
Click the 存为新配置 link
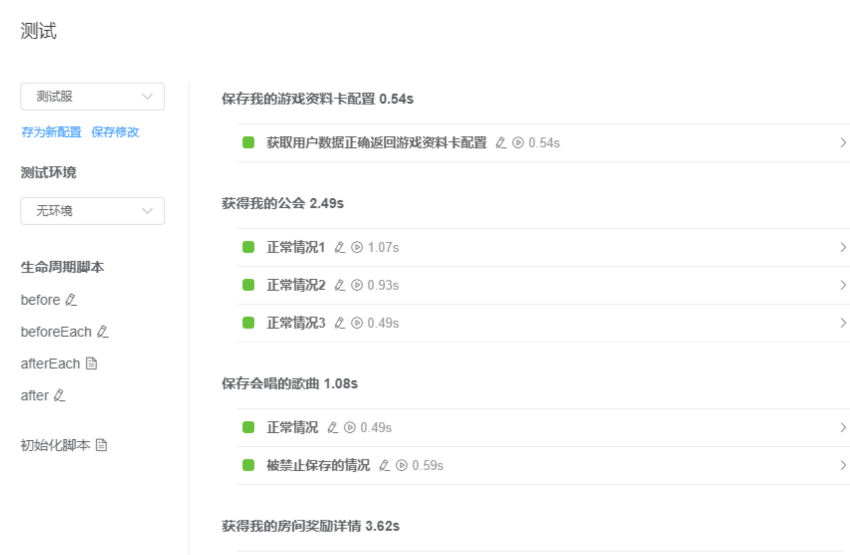[51, 132]
